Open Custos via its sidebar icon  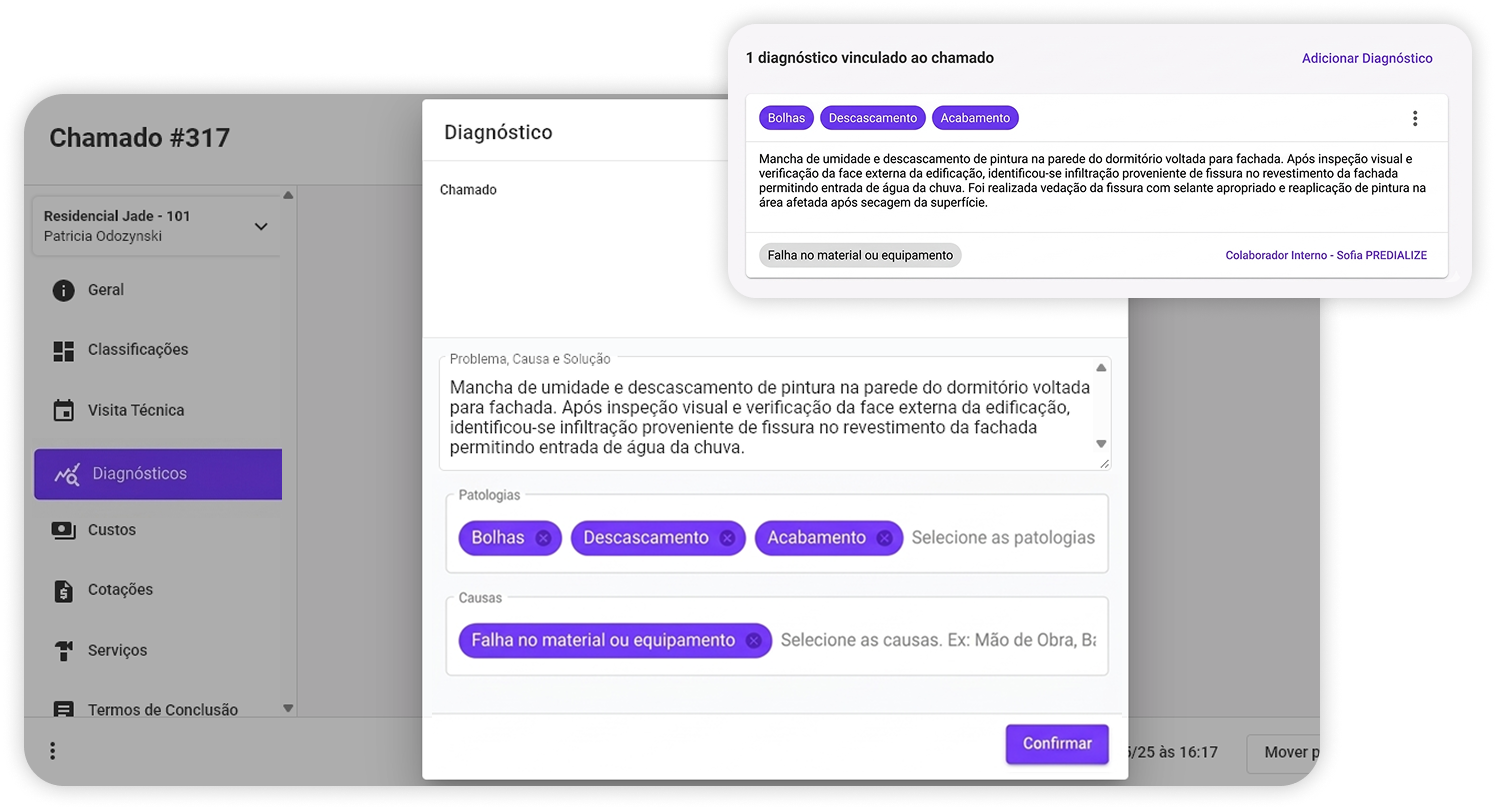point(63,529)
